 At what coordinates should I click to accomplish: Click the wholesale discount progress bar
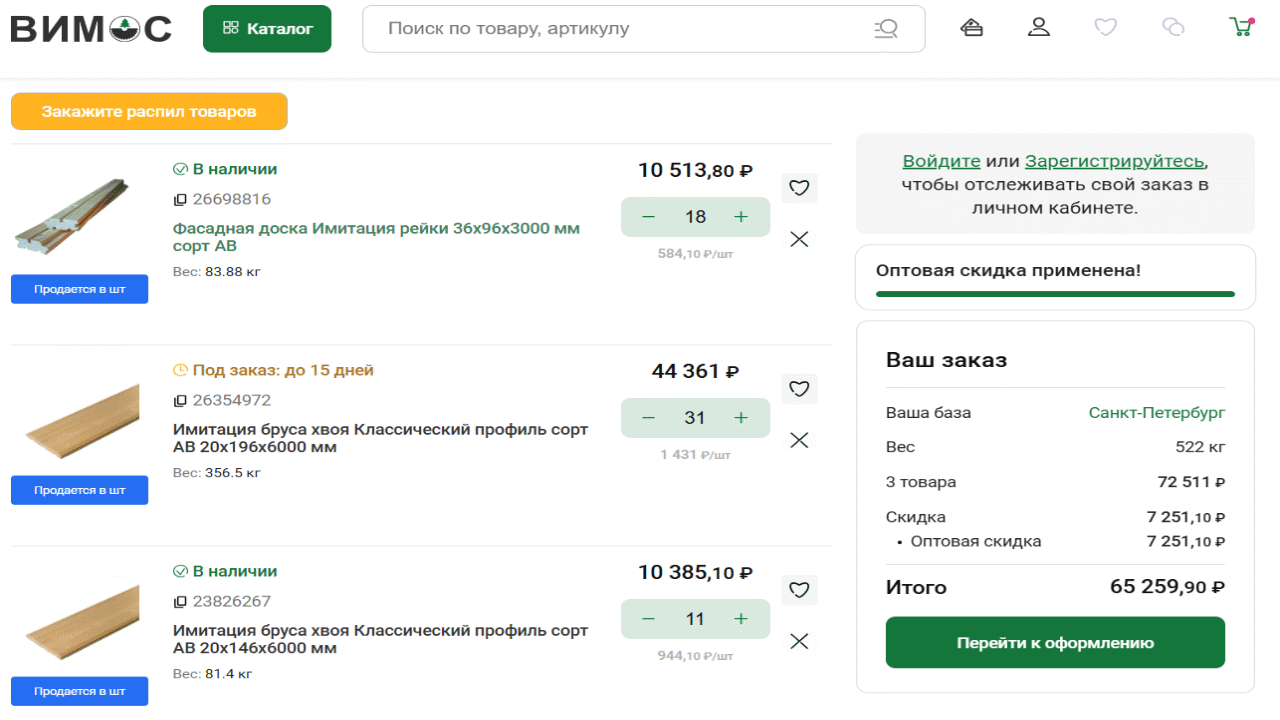1055,294
